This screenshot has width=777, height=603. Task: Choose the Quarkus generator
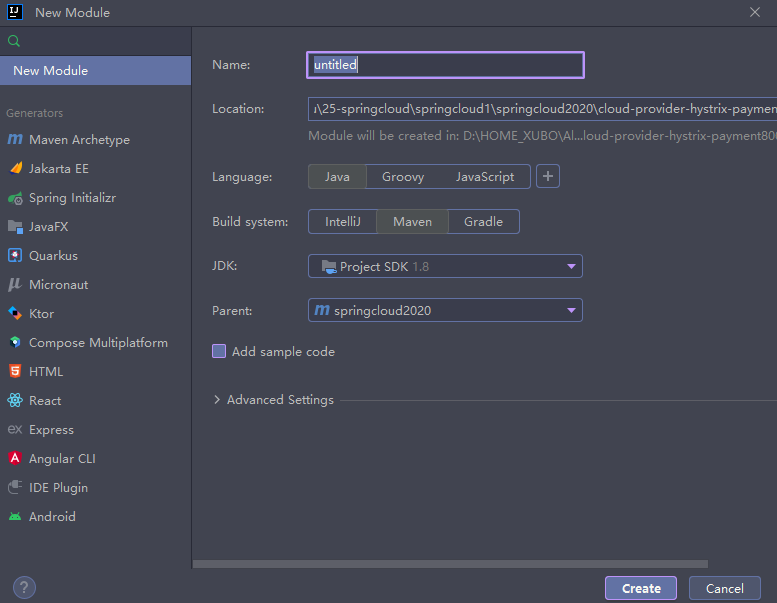pyautogui.click(x=95, y=256)
